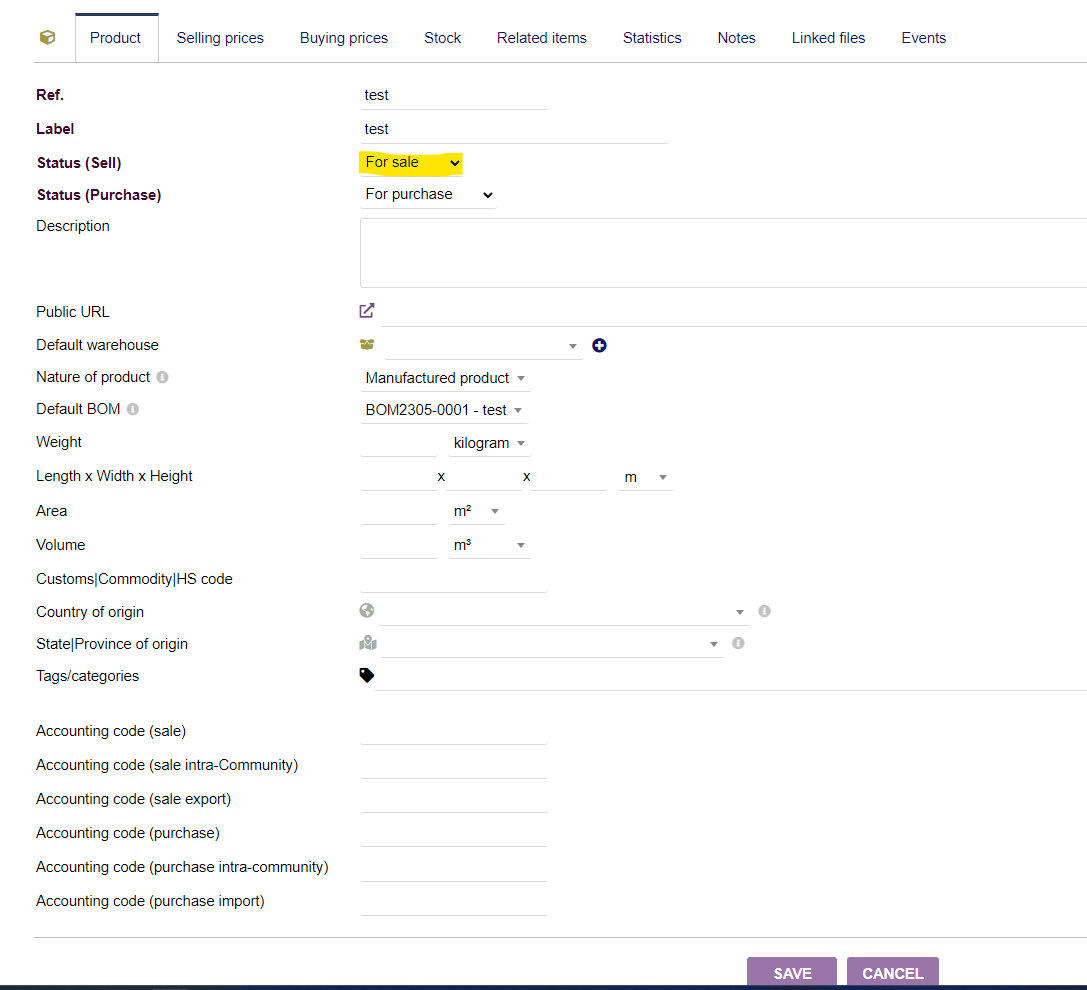The image size is (1087, 990).
Task: Click the Accounting code (sale export) input
Action: tap(454, 799)
